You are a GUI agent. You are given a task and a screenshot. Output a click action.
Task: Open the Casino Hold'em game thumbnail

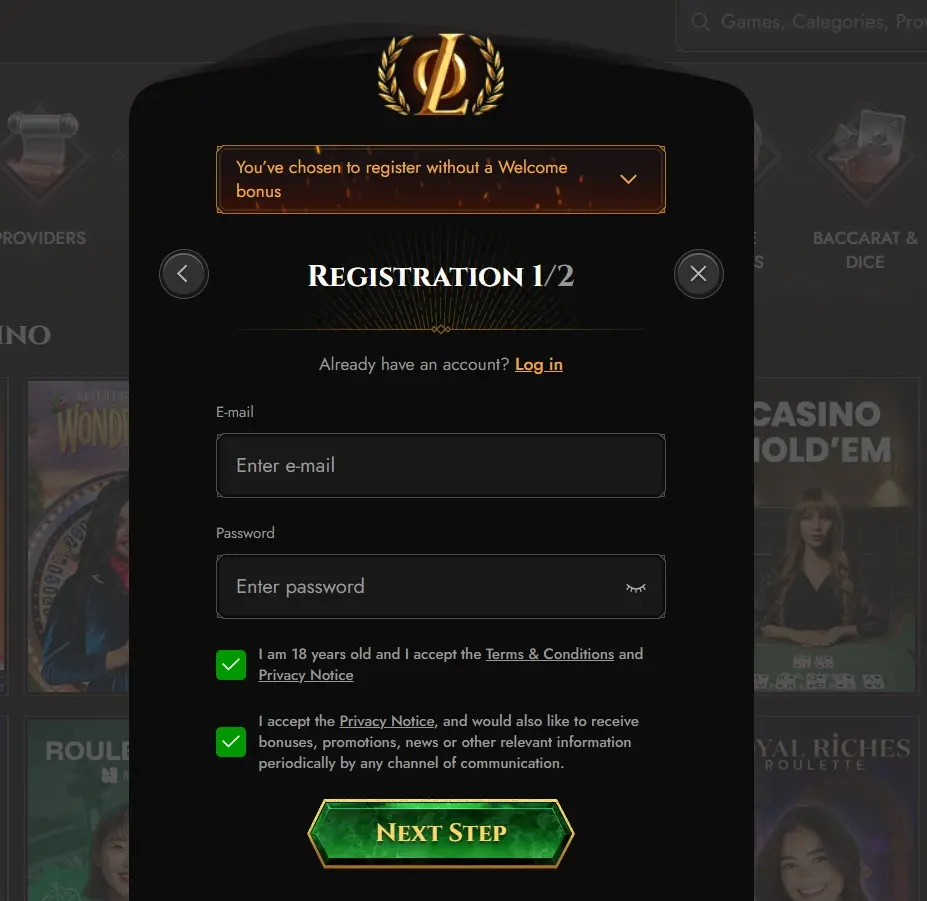(834, 535)
